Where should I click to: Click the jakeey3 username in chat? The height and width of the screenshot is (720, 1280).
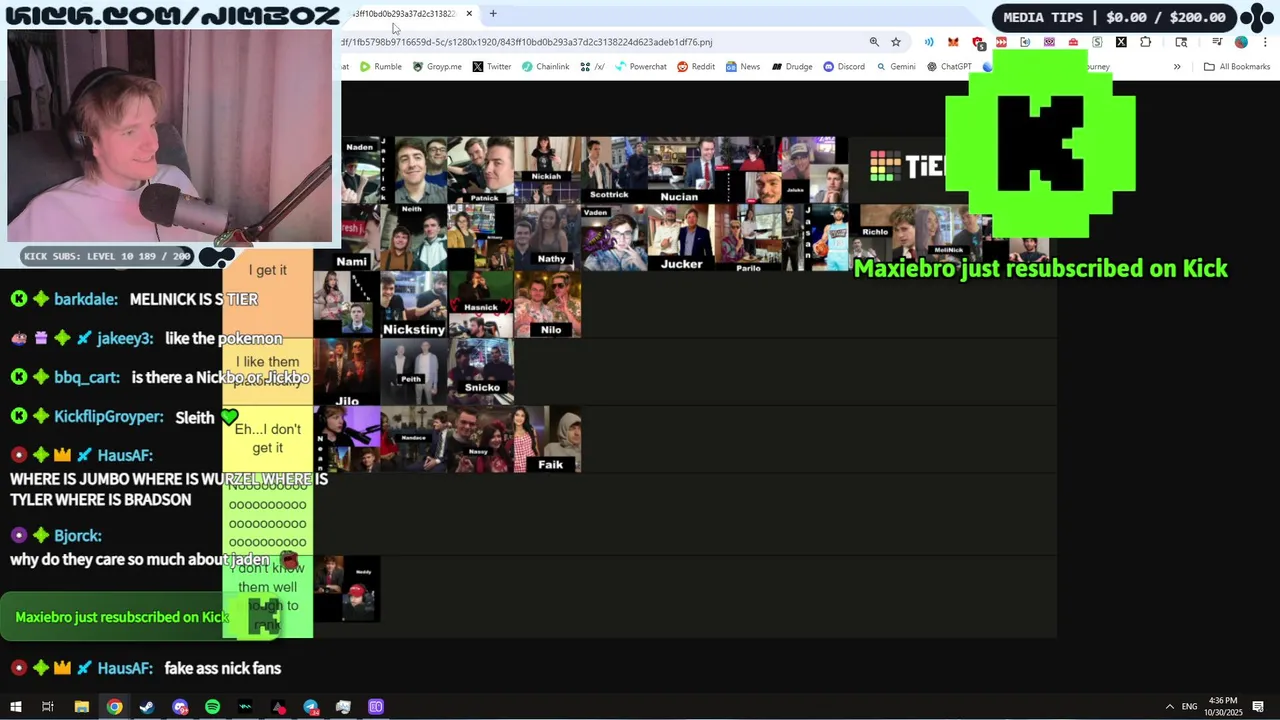[x=126, y=338]
